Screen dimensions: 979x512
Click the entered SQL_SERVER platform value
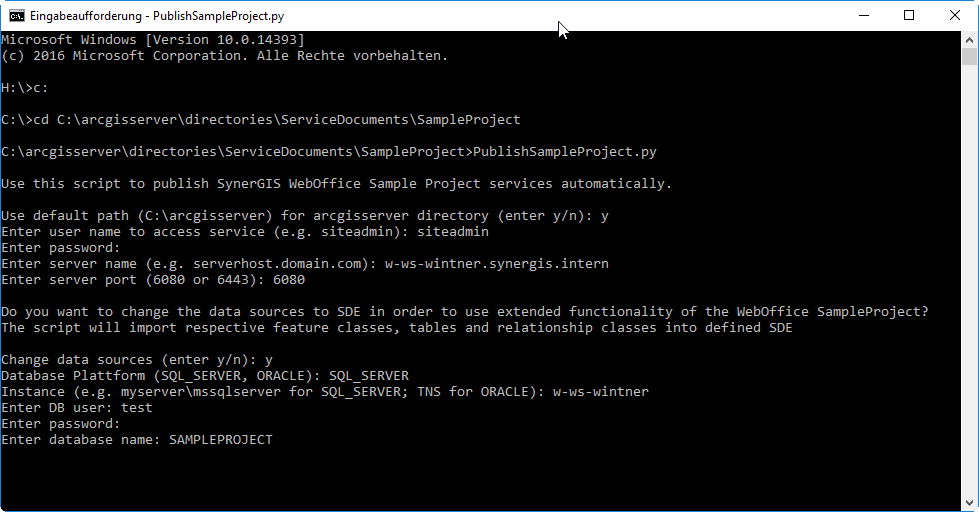point(368,376)
